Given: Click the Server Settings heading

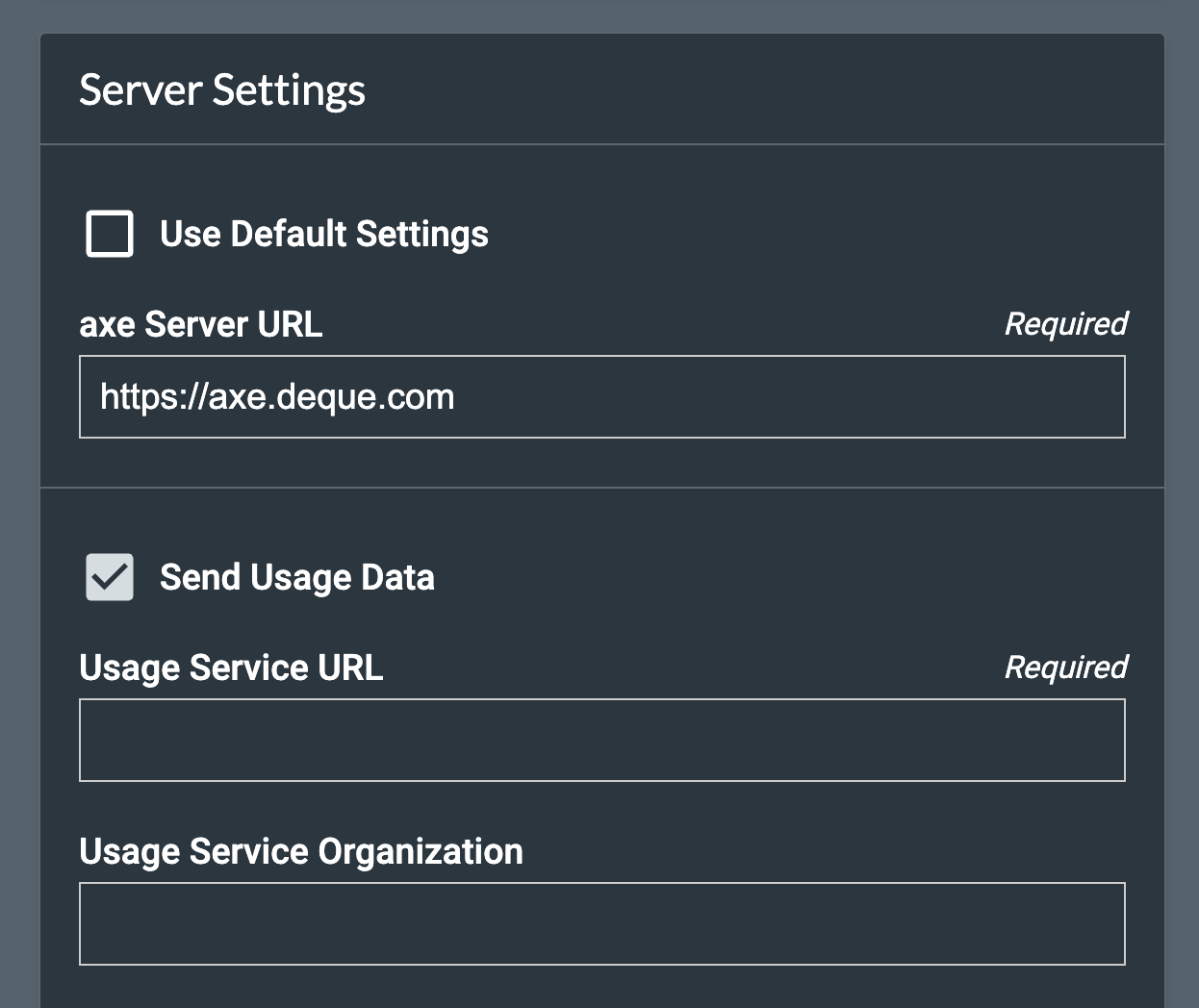Looking at the screenshot, I should click(x=222, y=88).
